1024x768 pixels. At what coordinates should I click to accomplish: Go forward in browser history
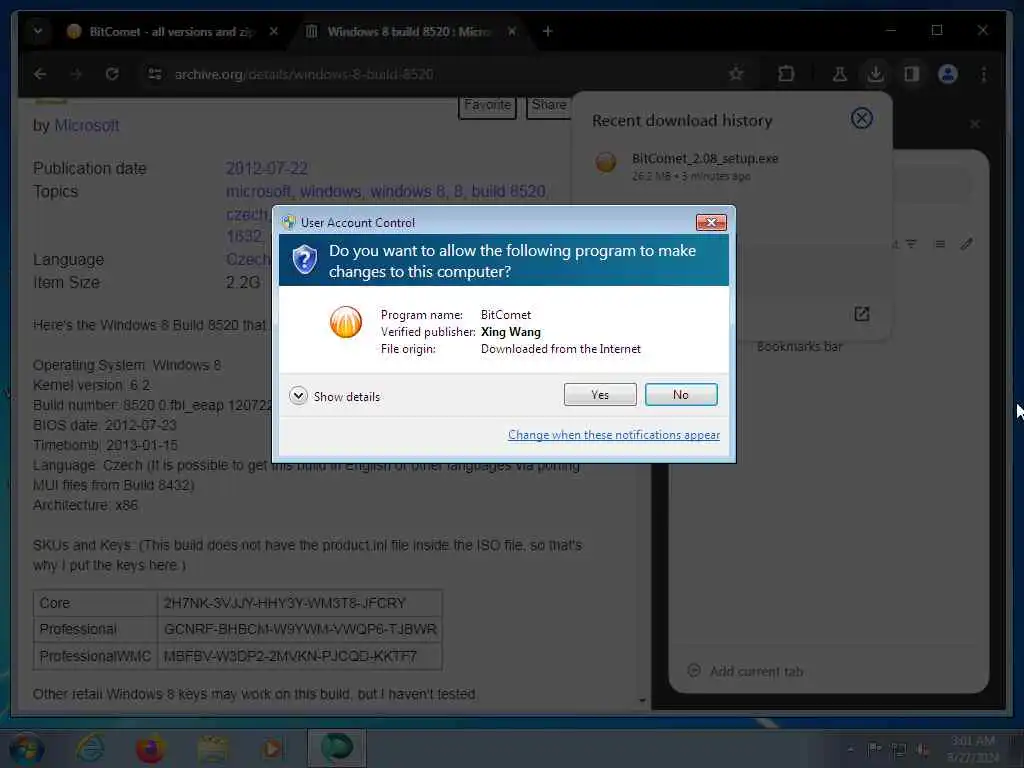(x=76, y=74)
